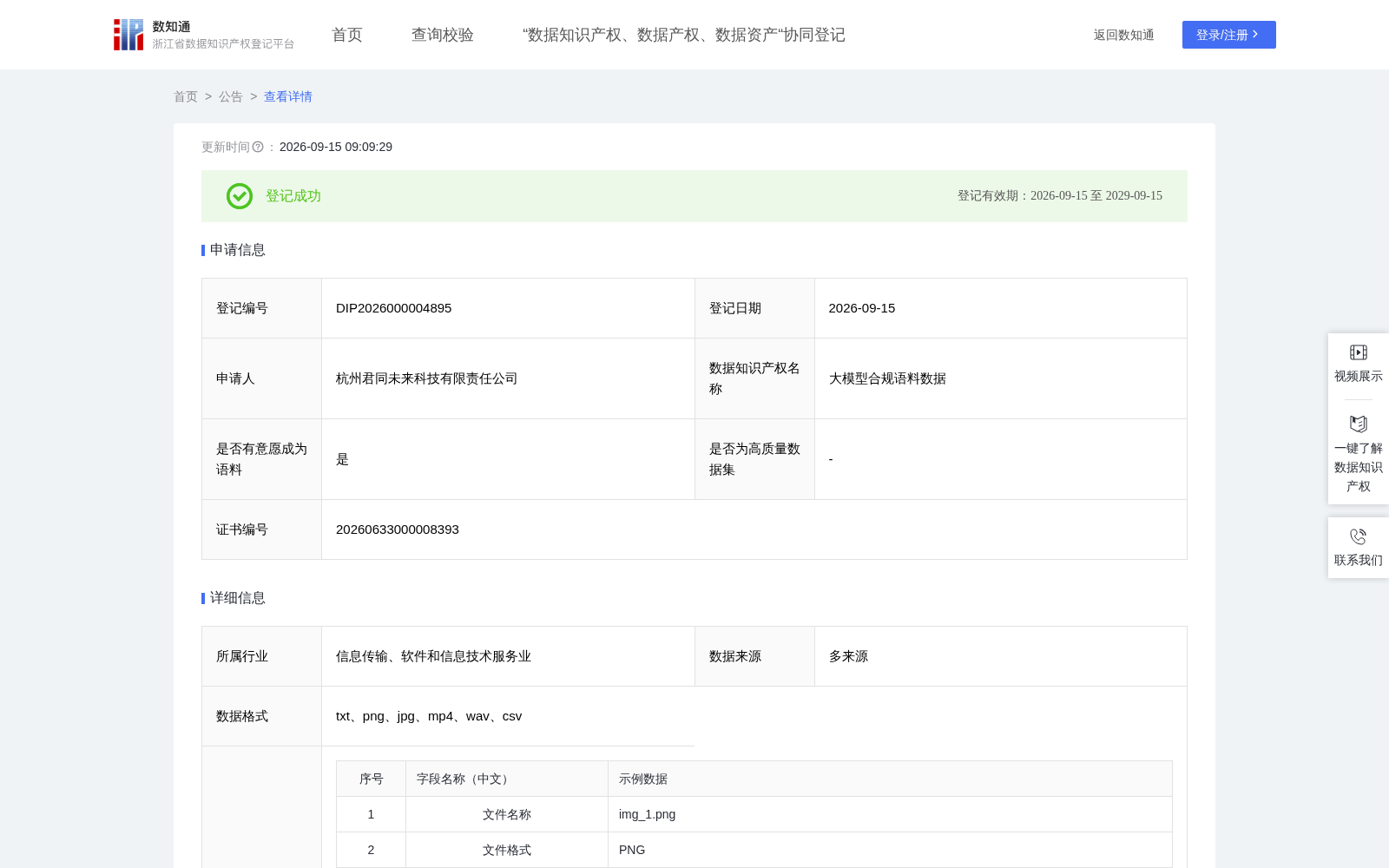This screenshot has width=1389, height=868.
Task: Click the green 登记成功 checkmark icon
Action: click(x=240, y=196)
